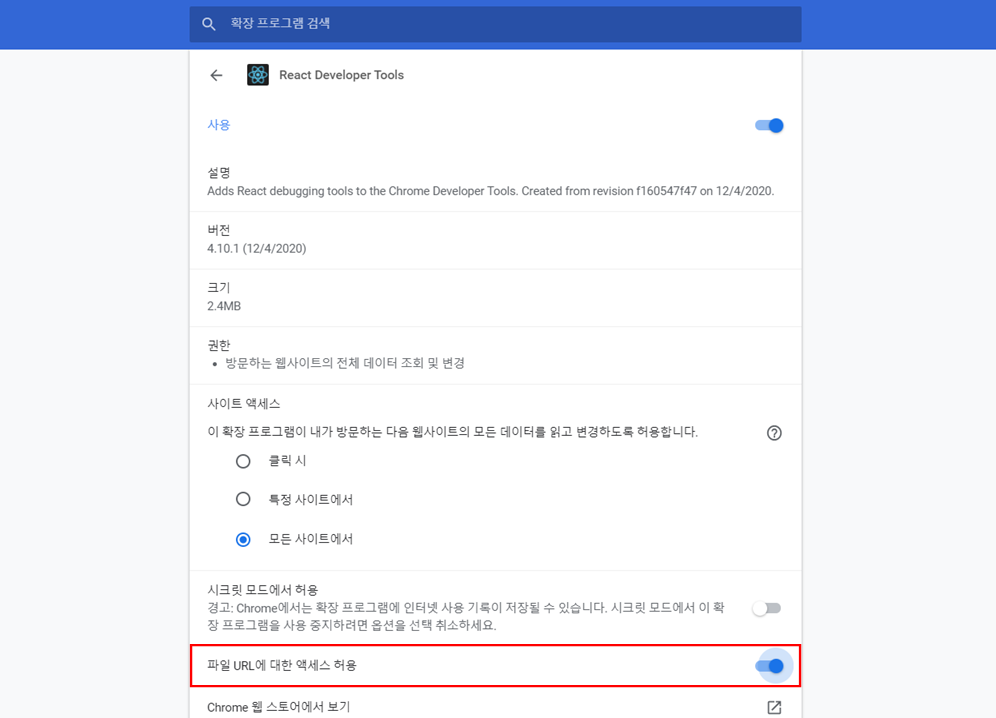Focus the 확장 프로그램 검색 search field
The height and width of the screenshot is (718, 996).
(495, 24)
